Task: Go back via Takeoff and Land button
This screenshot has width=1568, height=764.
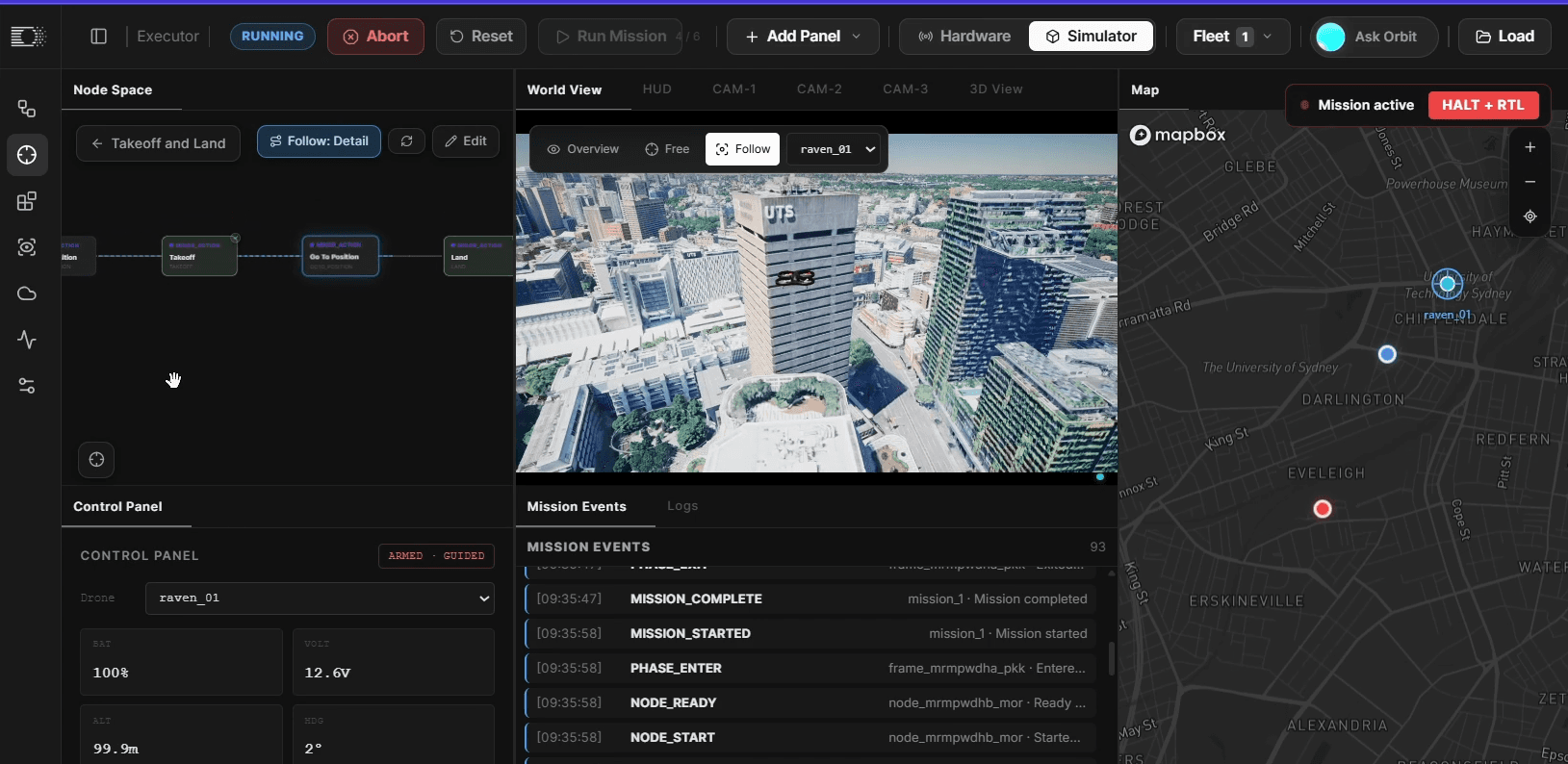Action: point(158,143)
